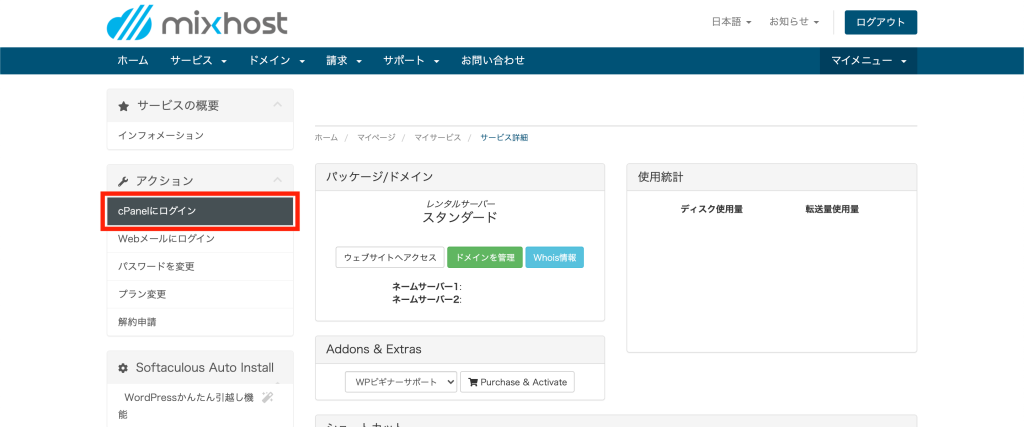Go to ホーム in the navigation bar
The image size is (1024, 427).
click(x=133, y=61)
